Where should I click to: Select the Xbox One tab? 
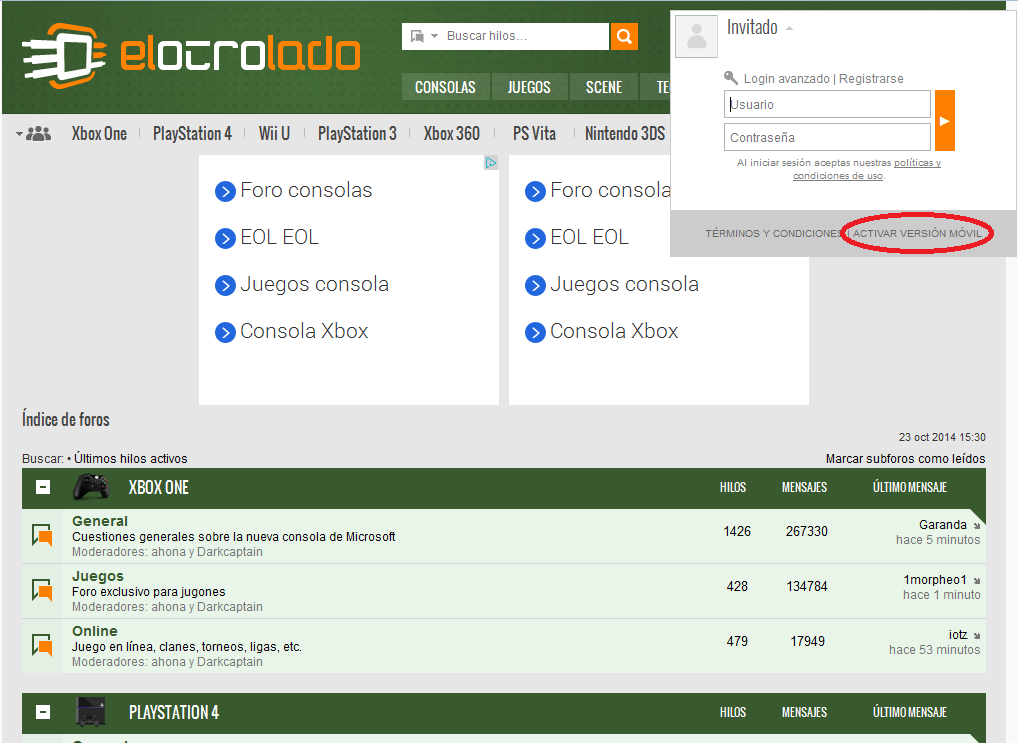click(99, 134)
